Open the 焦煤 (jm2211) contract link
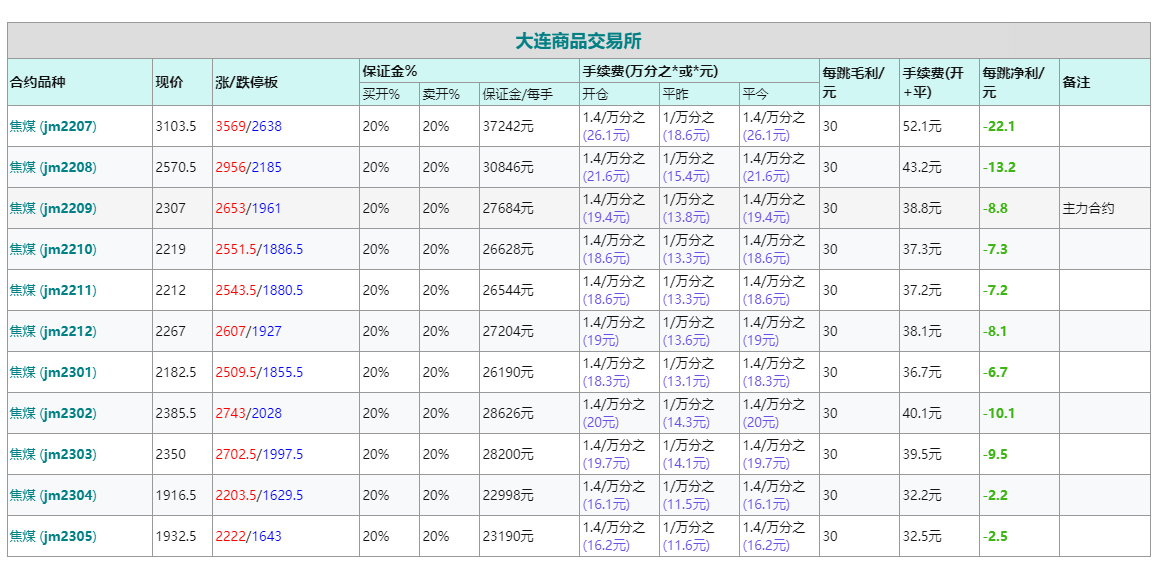This screenshot has width=1163, height=568. [x=53, y=290]
